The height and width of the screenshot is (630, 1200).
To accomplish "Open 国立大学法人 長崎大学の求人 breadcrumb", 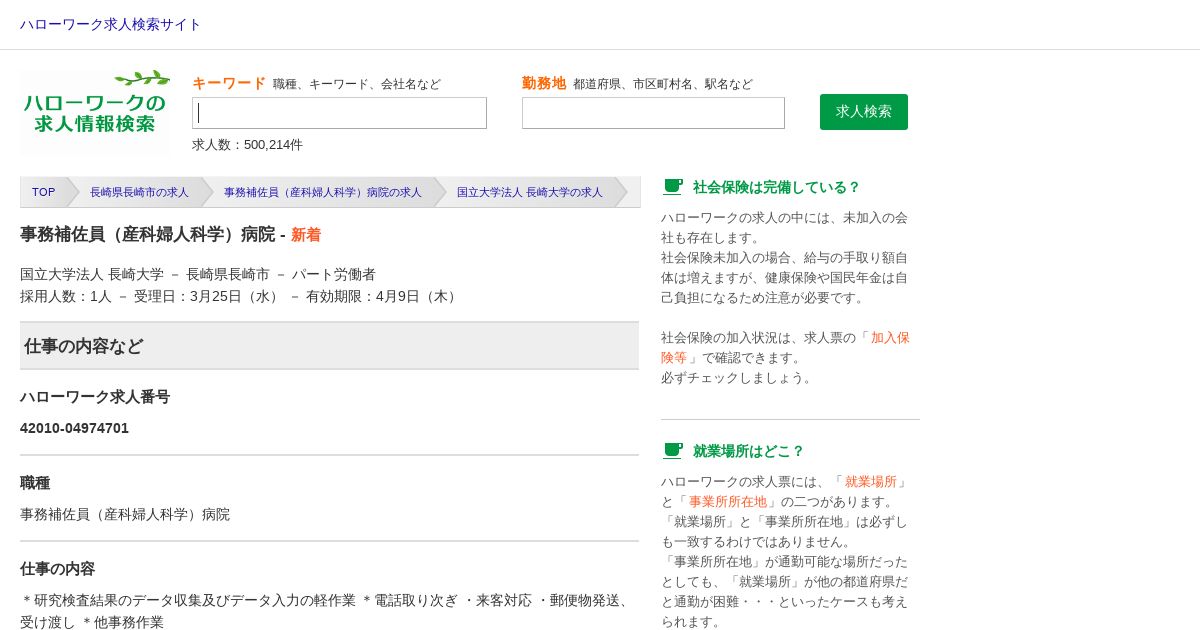I will 530,192.
